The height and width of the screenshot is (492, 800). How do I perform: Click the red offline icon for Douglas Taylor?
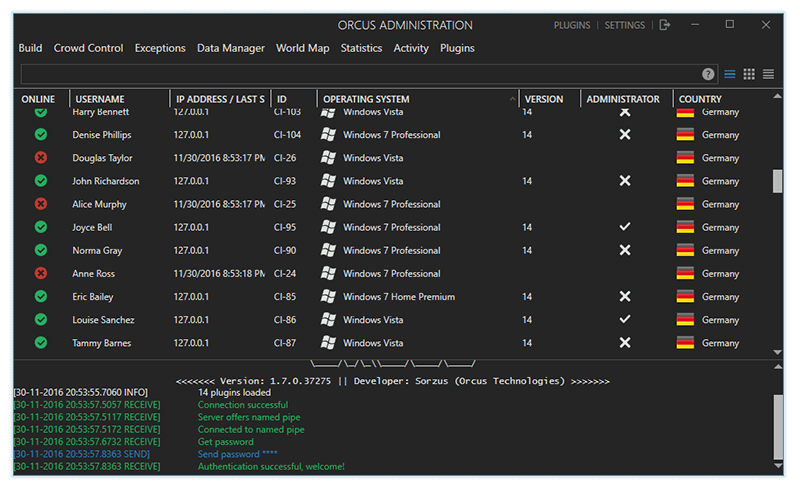41,158
